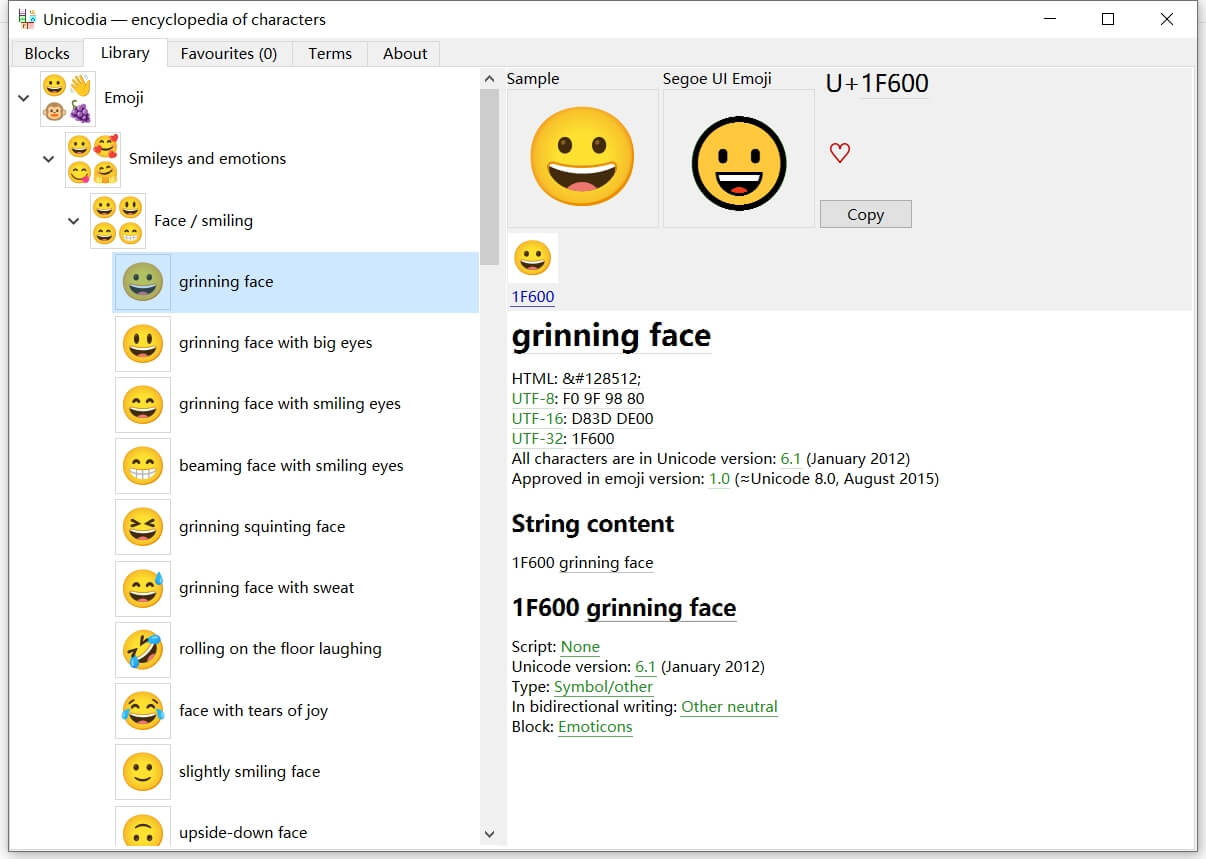Click the Face / smiling group icon
The image size is (1206, 859).
coord(118,221)
